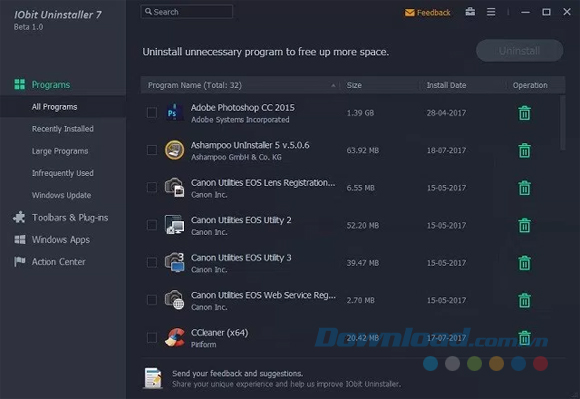Sort by Size column header

tap(354, 85)
